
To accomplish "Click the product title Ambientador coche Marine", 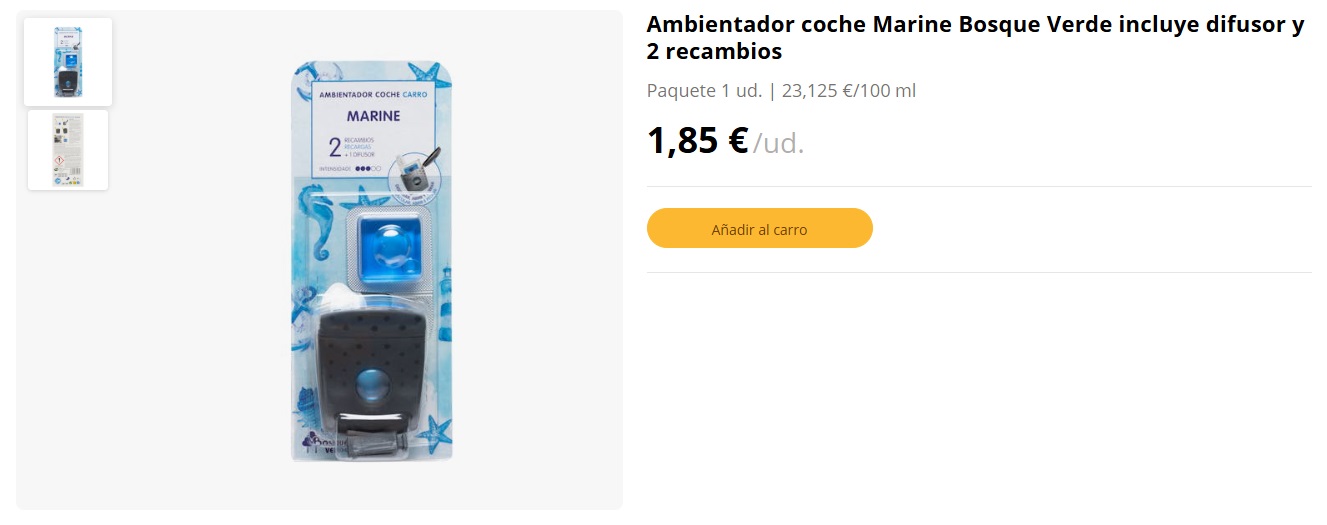I will tap(975, 38).
